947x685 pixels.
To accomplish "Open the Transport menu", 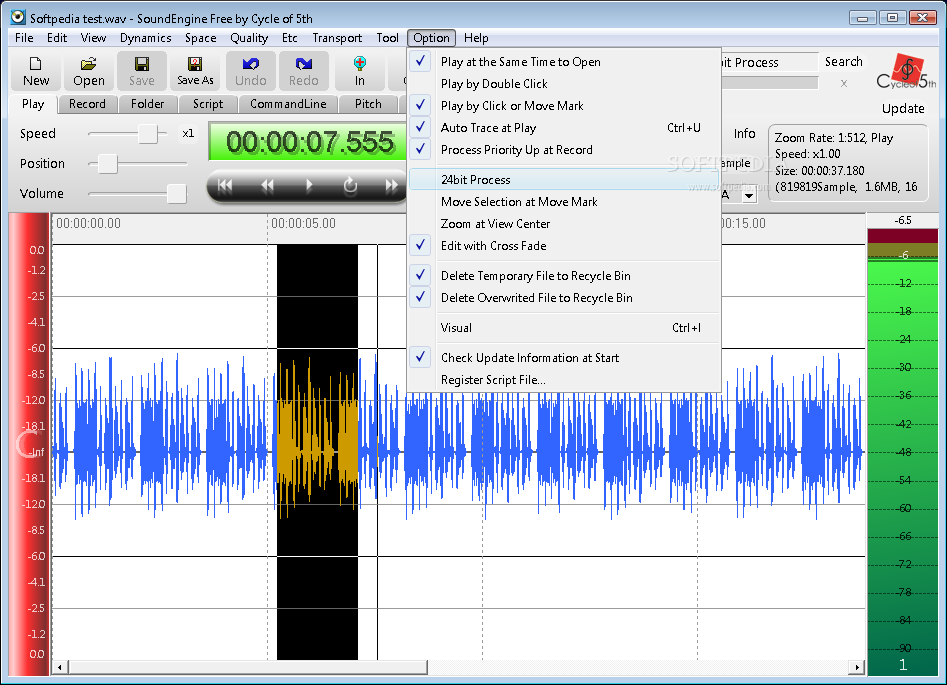I will pos(337,38).
